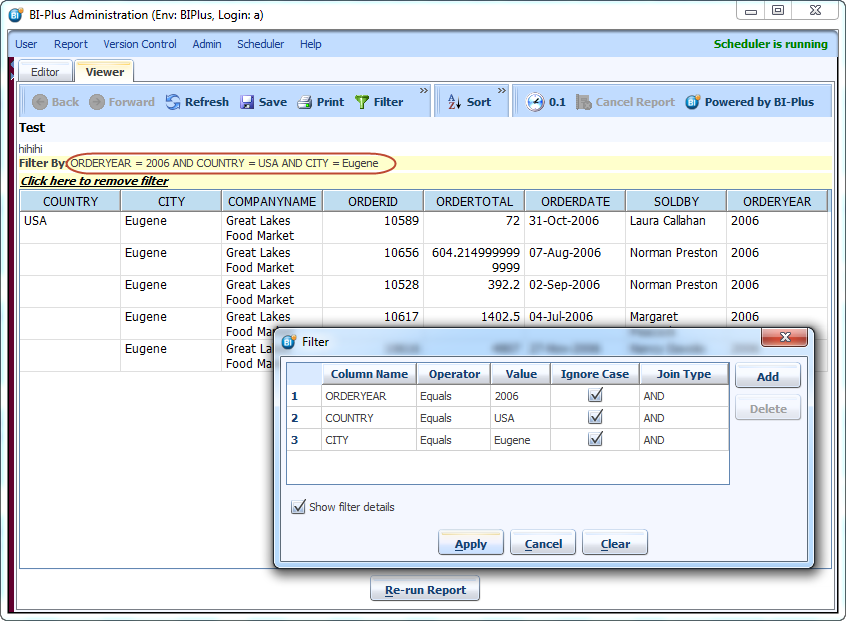This screenshot has height=621, width=846.
Task: Click the 'Click here to remove filter' link
Action: point(94,181)
